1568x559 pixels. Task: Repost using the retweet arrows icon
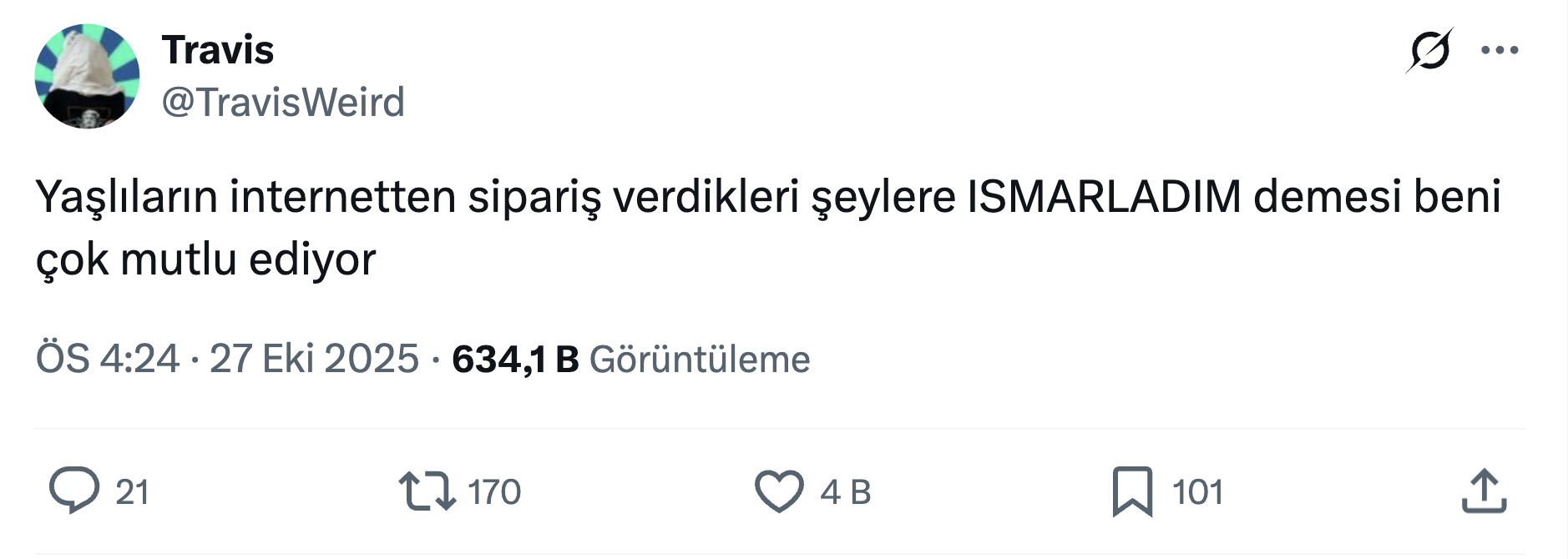click(427, 491)
